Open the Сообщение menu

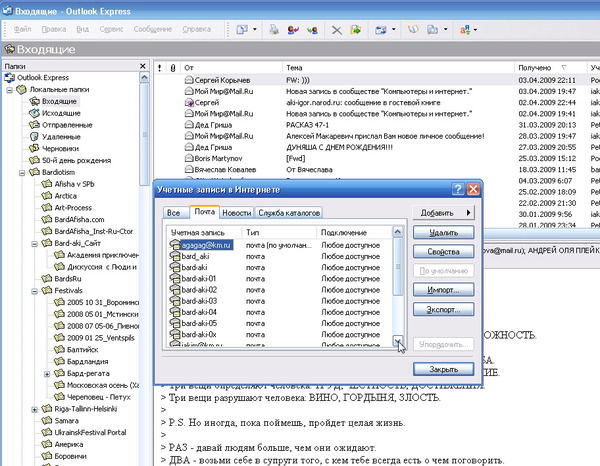point(153,29)
